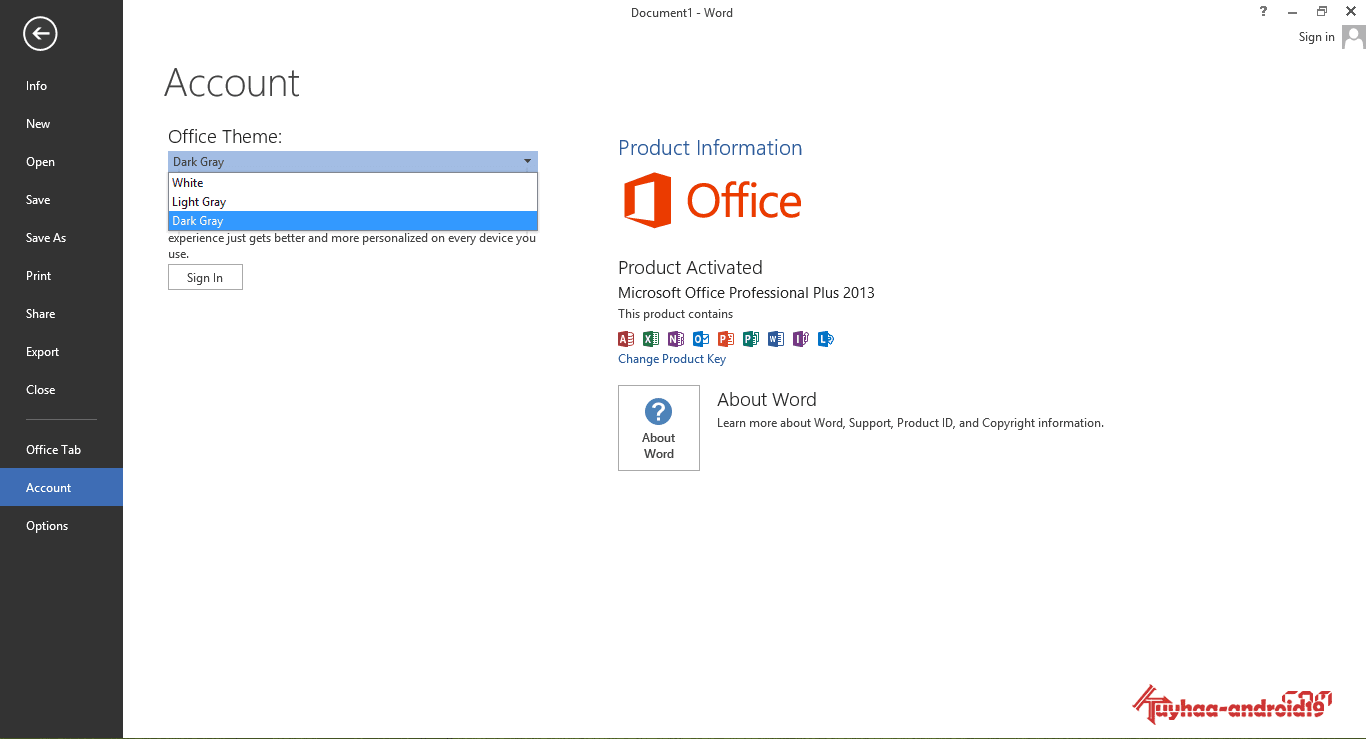The image size is (1366, 739).
Task: Click the PowerPoint product icon
Action: point(726,339)
